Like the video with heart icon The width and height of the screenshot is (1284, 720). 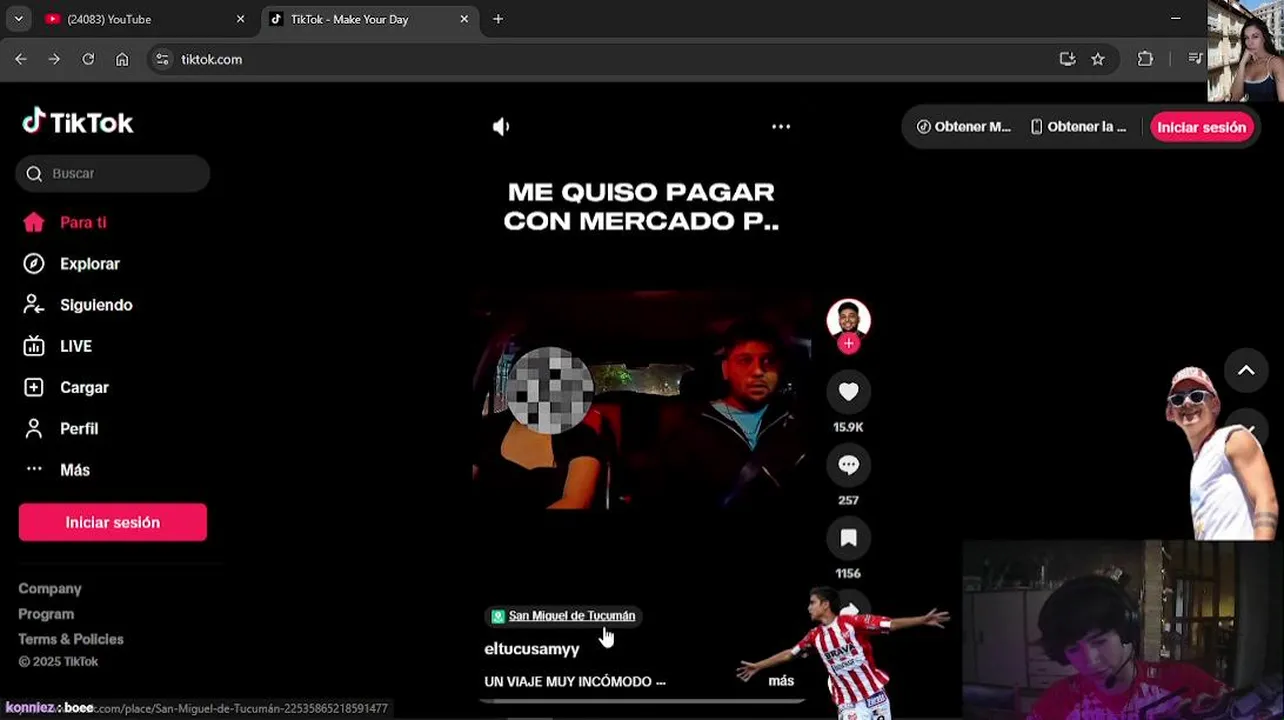click(848, 392)
